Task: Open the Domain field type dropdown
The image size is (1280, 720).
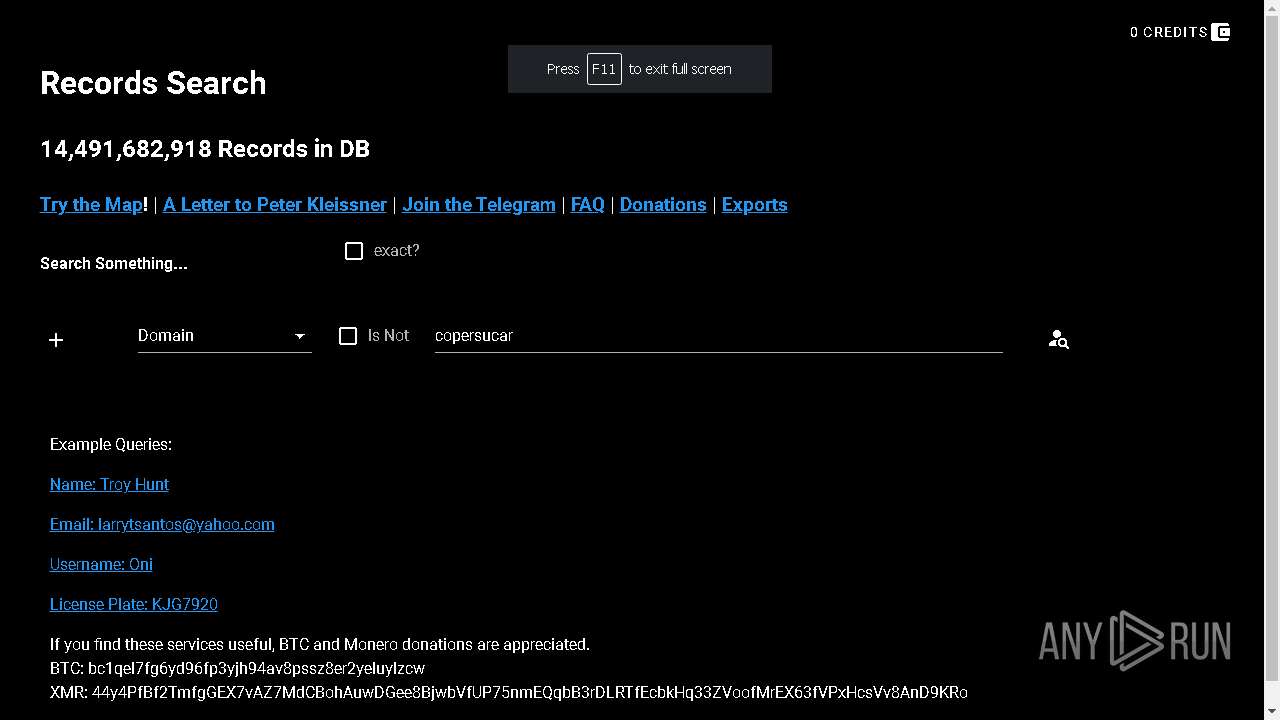Action: point(224,336)
